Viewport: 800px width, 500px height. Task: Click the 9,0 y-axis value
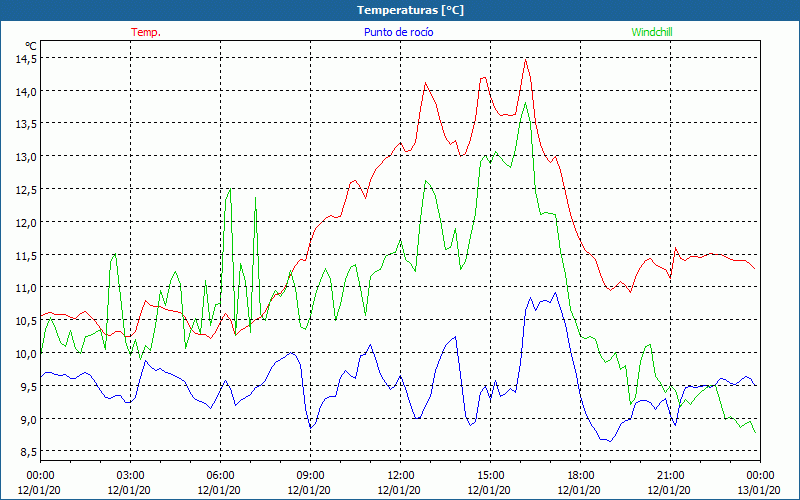[28, 419]
